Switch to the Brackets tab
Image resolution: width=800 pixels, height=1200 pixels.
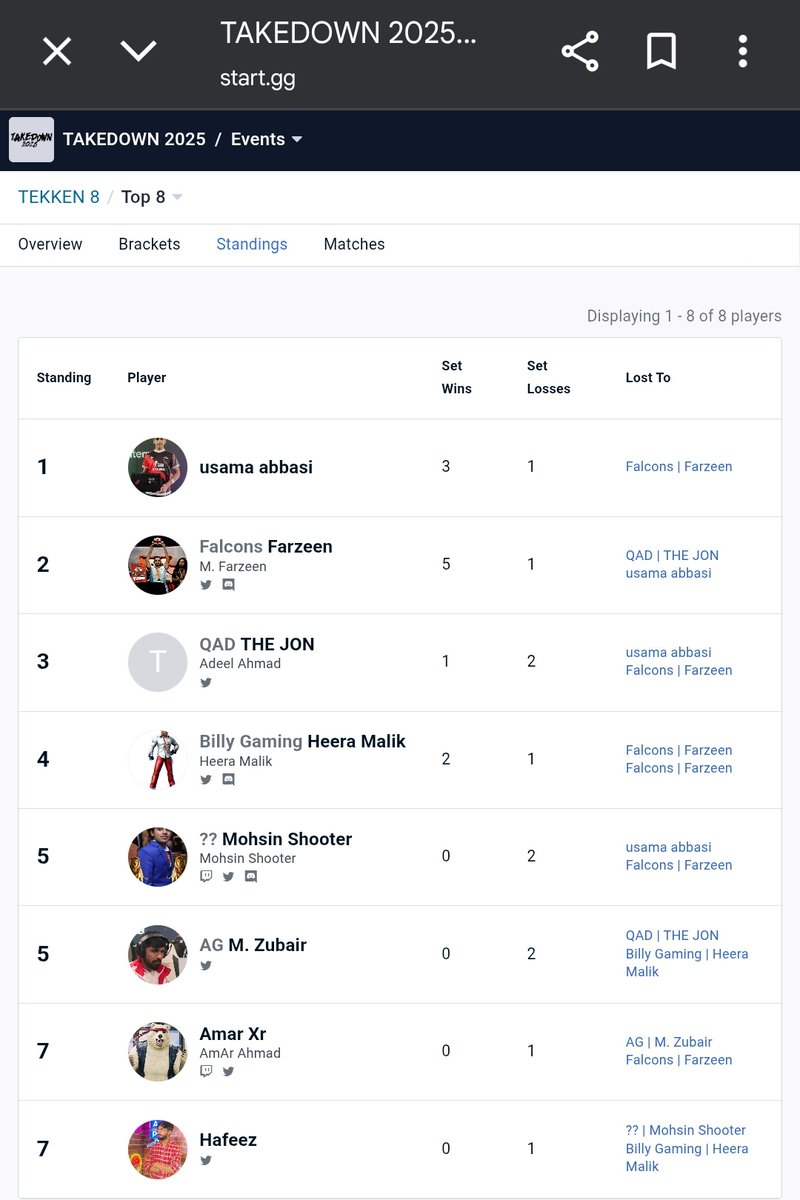point(149,244)
